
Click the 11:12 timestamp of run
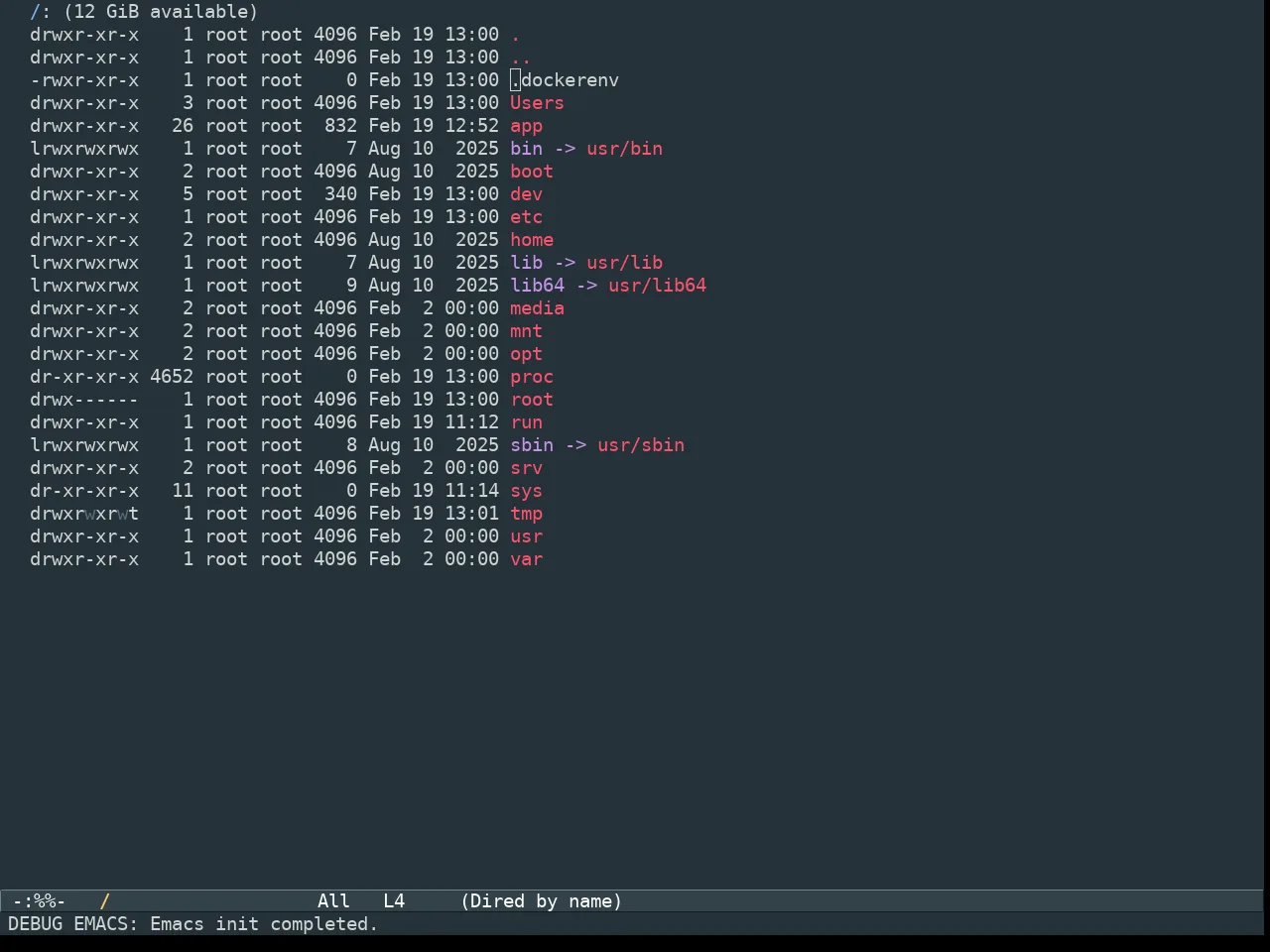[x=471, y=422]
